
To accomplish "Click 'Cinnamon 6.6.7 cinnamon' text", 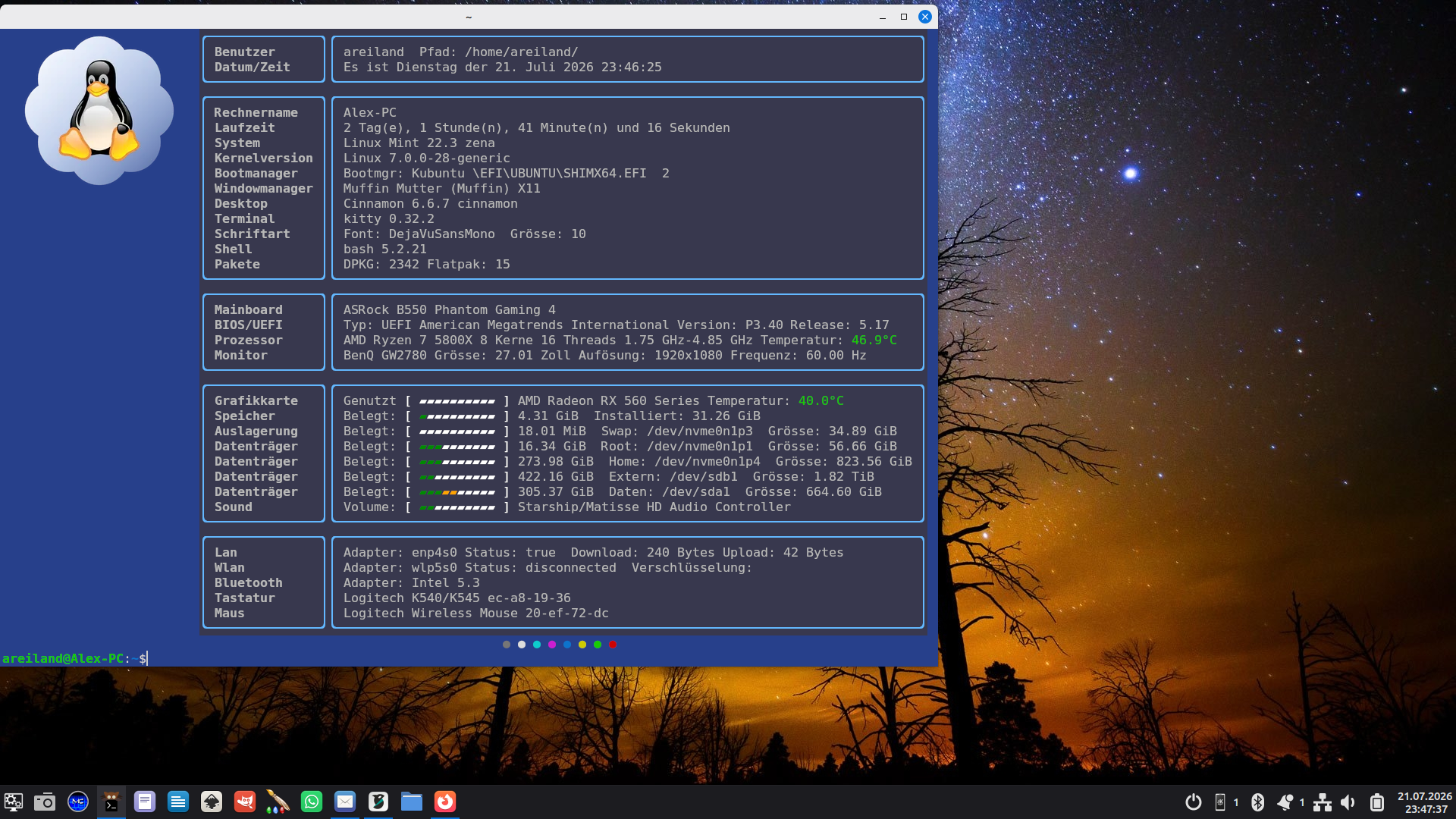I will [x=430, y=204].
